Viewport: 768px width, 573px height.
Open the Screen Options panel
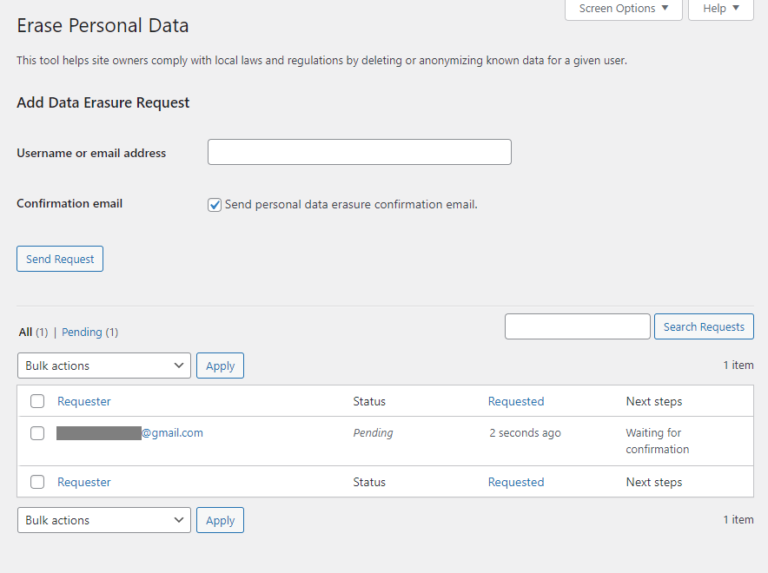[x=623, y=9]
